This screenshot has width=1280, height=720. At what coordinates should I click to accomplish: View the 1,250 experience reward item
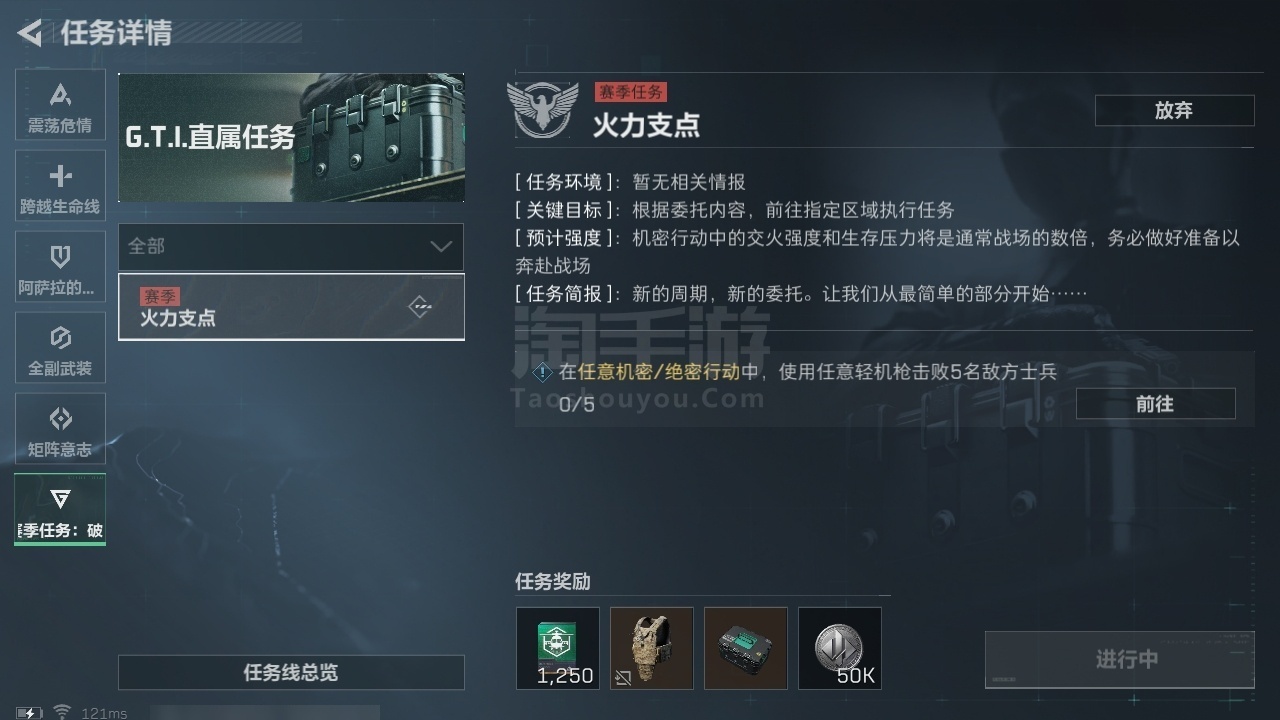tap(558, 648)
